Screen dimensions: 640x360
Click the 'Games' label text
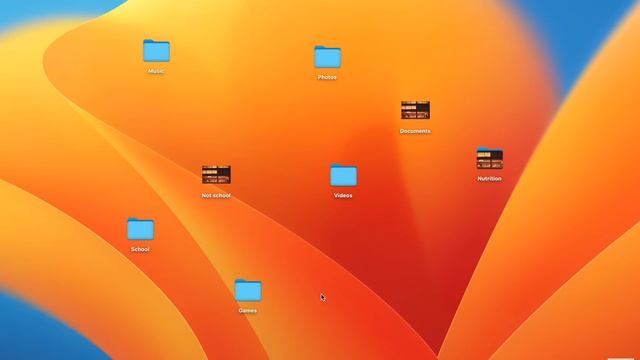pyautogui.click(x=247, y=310)
